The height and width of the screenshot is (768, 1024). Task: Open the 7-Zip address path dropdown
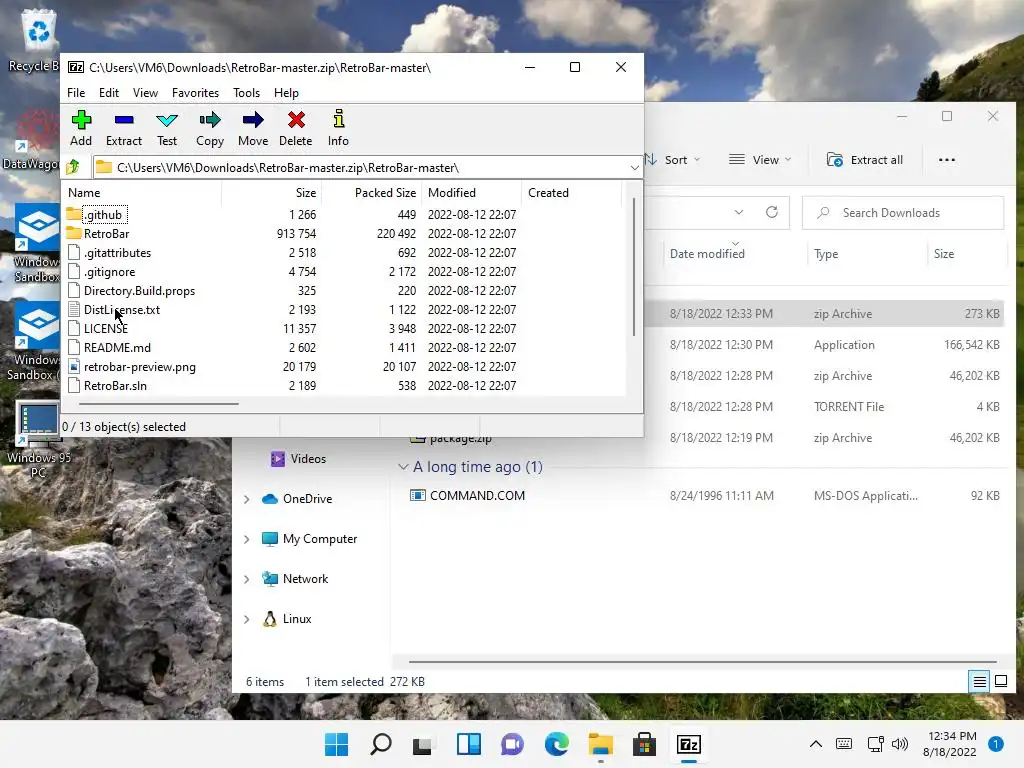(634, 168)
